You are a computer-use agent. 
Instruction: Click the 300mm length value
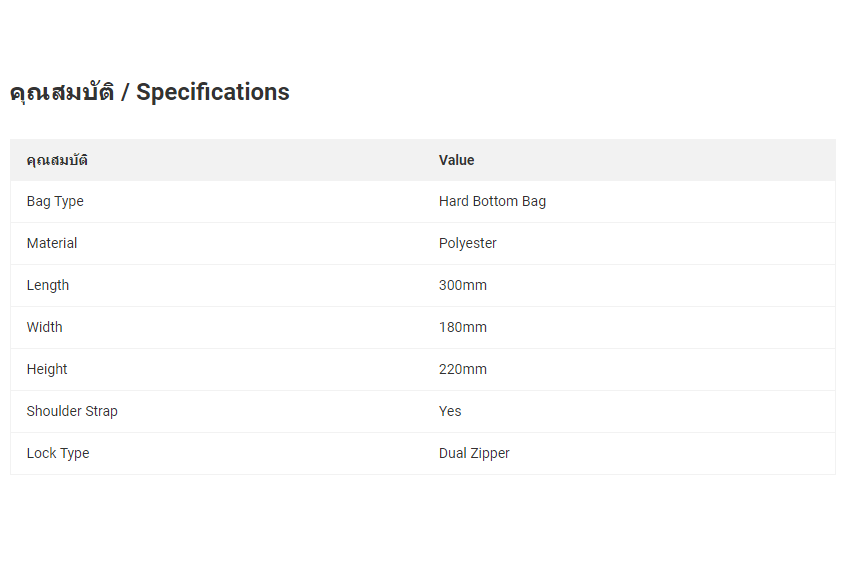[462, 285]
